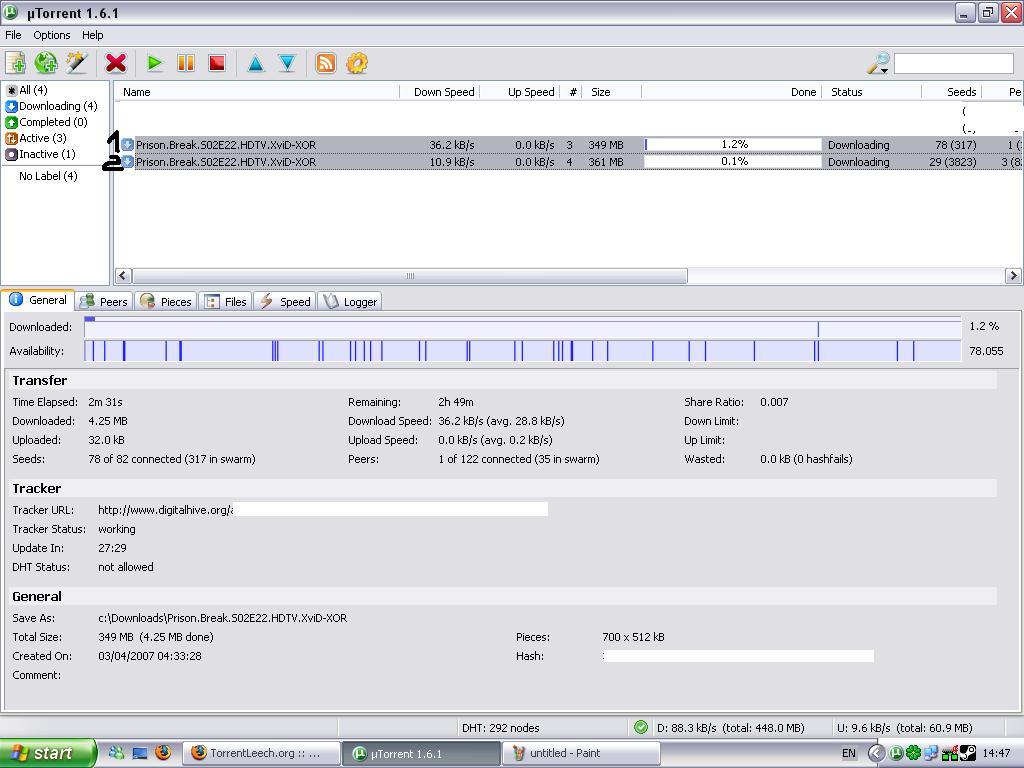
Task: Open the Logger tab
Action: 350,301
